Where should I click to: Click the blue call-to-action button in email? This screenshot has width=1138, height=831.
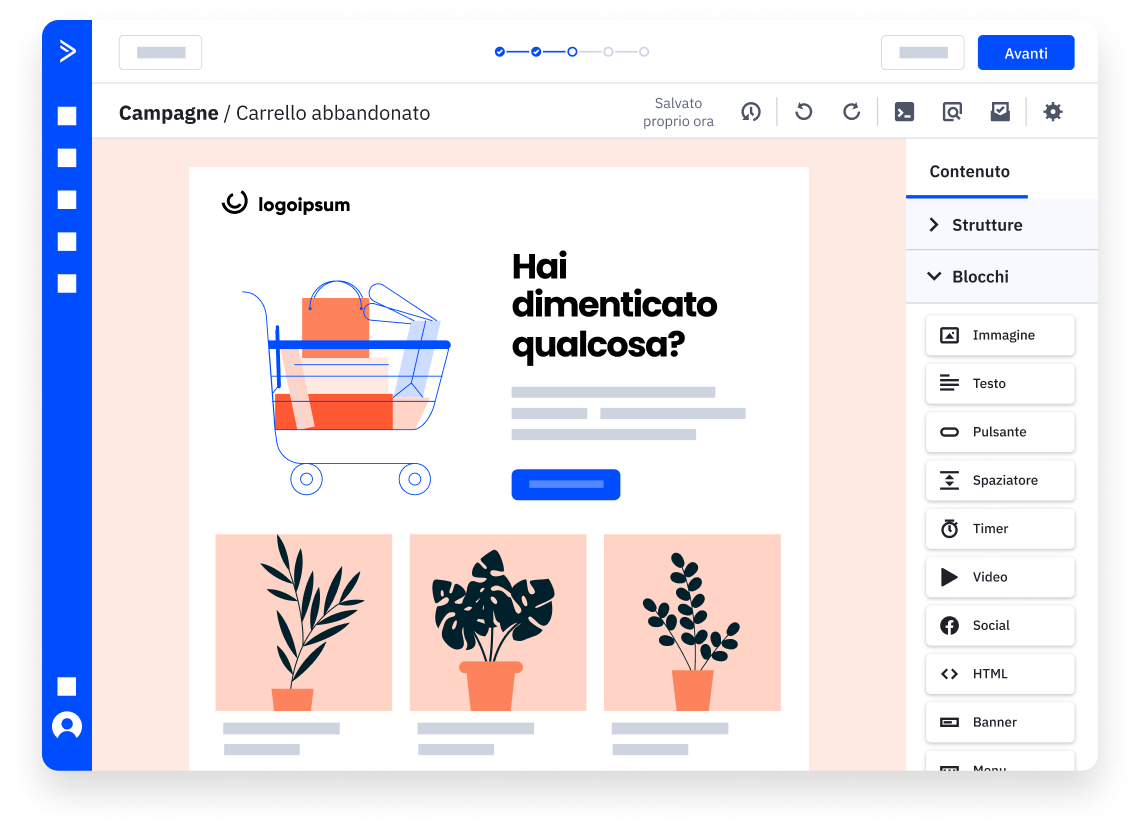(565, 484)
